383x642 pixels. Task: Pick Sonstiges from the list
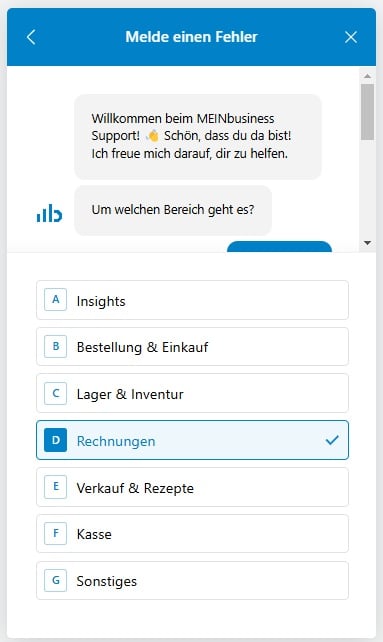pos(192,581)
